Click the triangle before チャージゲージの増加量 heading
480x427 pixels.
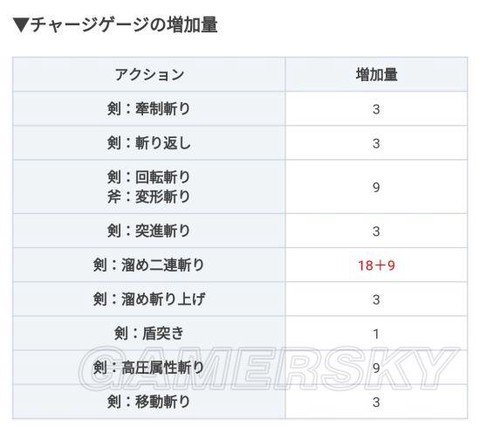click(x=21, y=25)
